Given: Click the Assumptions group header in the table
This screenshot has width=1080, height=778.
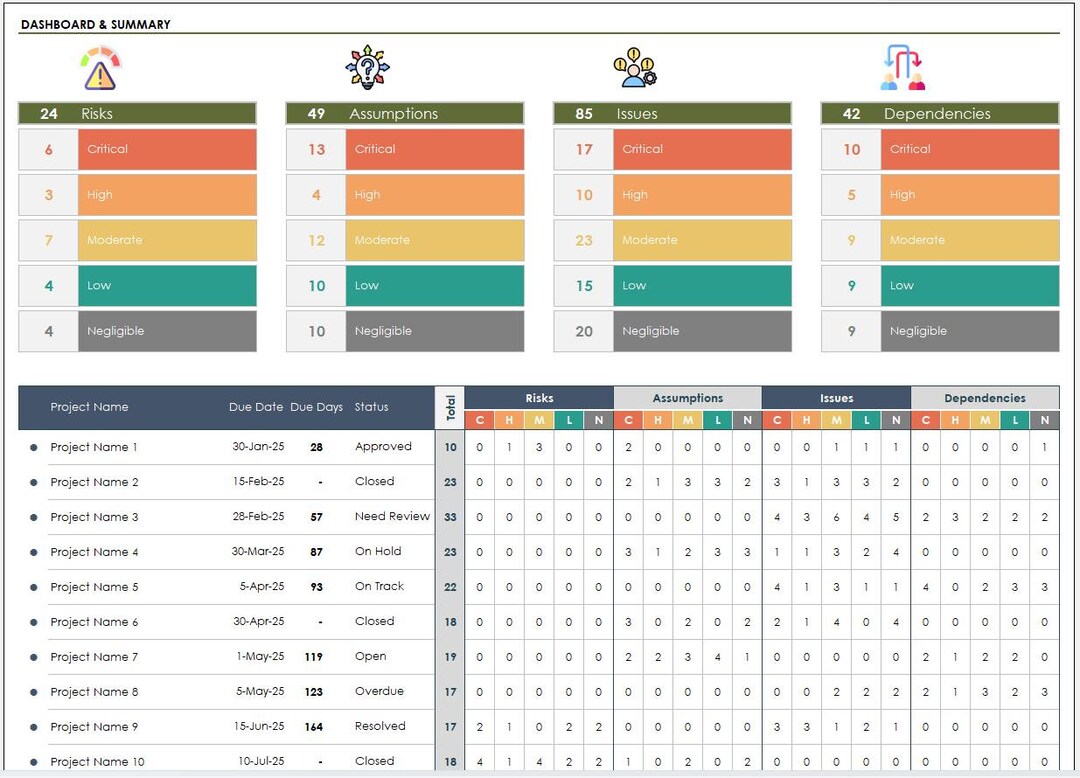Looking at the screenshot, I should (x=687, y=397).
